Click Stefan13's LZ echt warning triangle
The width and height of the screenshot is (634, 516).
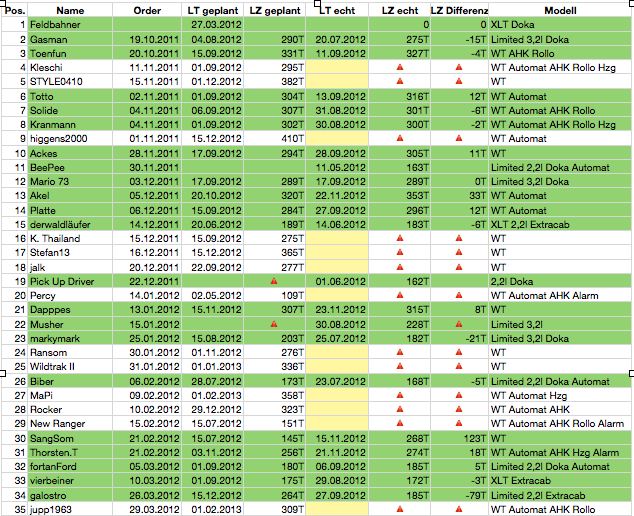[400, 252]
